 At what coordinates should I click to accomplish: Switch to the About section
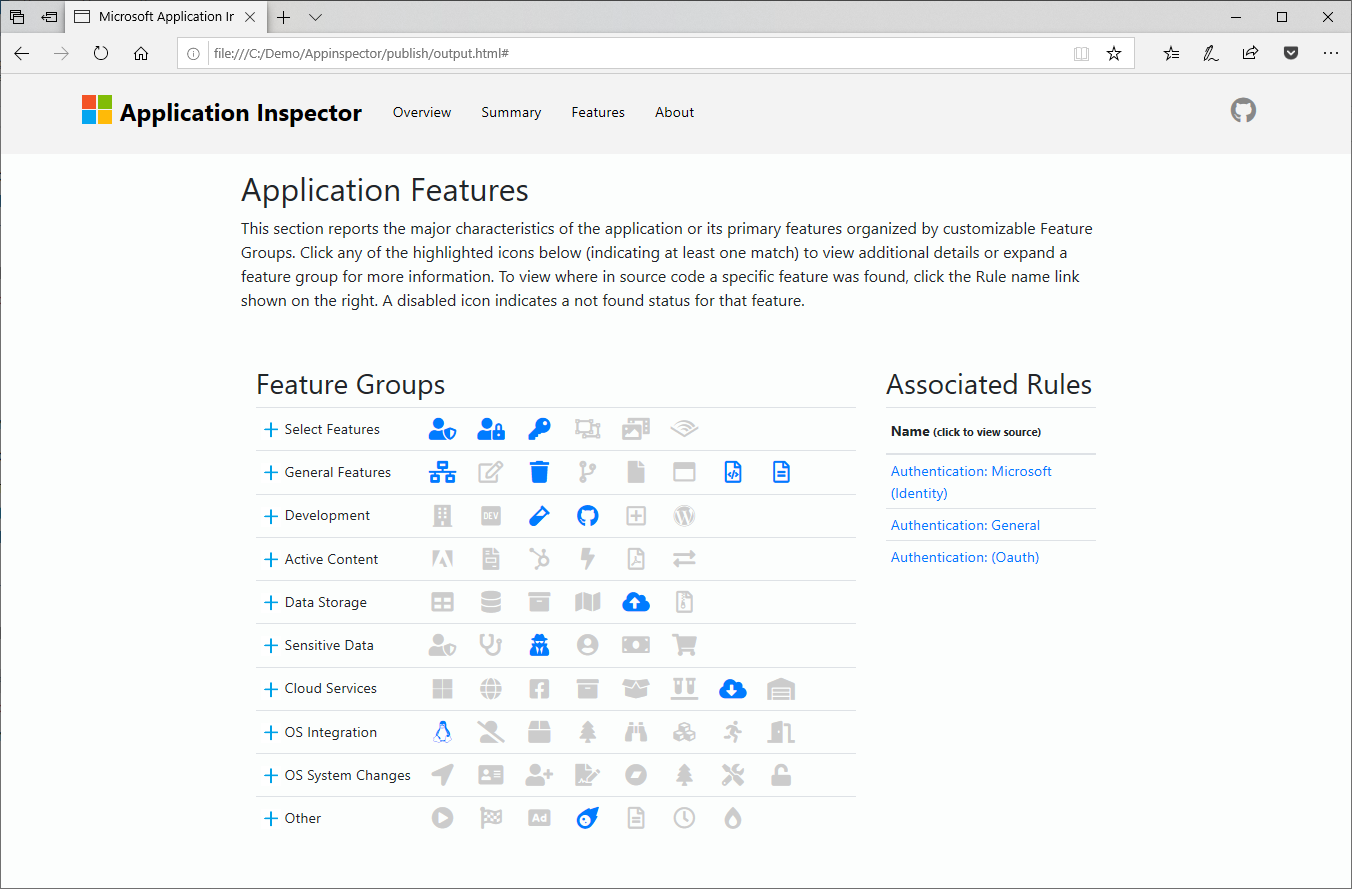(674, 112)
